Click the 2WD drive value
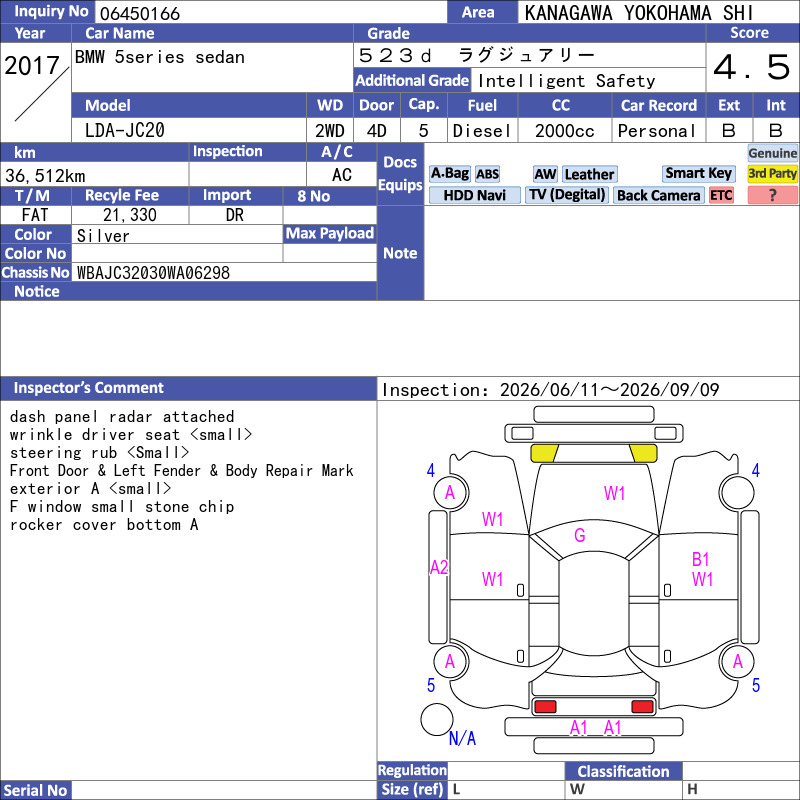Image resolution: width=800 pixels, height=800 pixels. click(330, 131)
